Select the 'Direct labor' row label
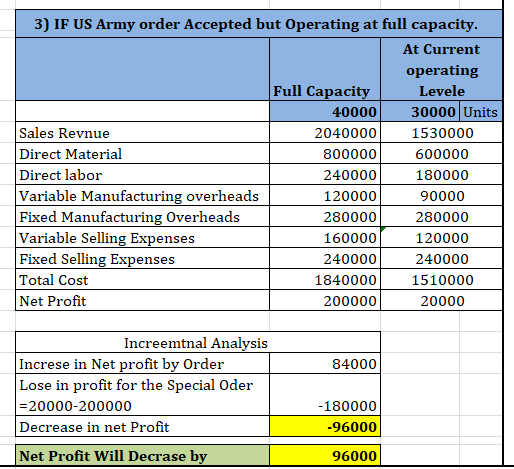 [x=142, y=175]
